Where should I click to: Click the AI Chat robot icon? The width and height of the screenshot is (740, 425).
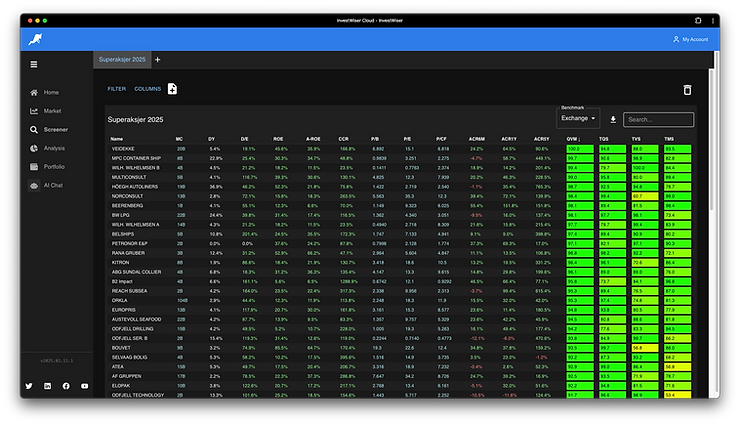point(34,185)
